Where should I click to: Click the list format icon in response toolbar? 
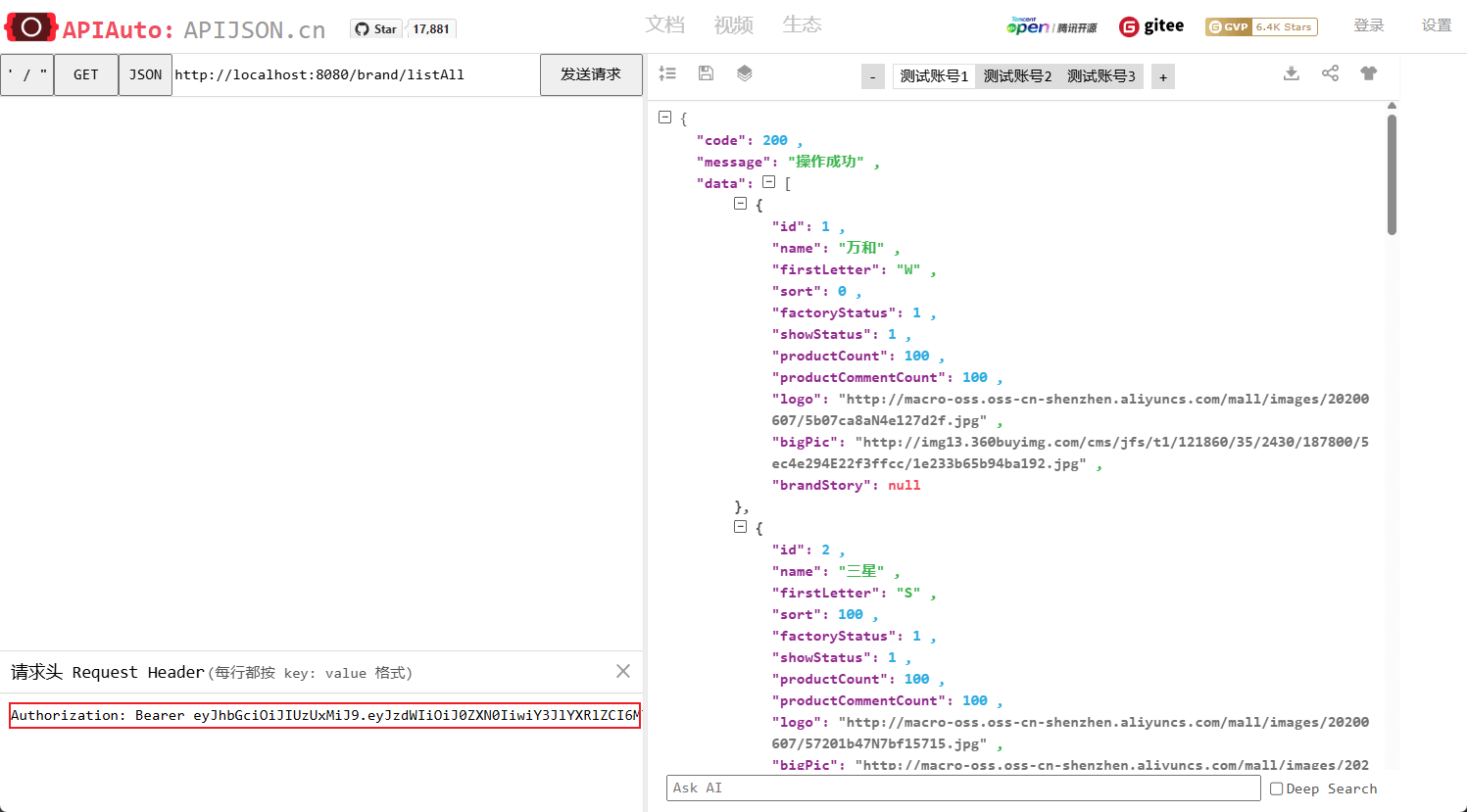tap(667, 73)
